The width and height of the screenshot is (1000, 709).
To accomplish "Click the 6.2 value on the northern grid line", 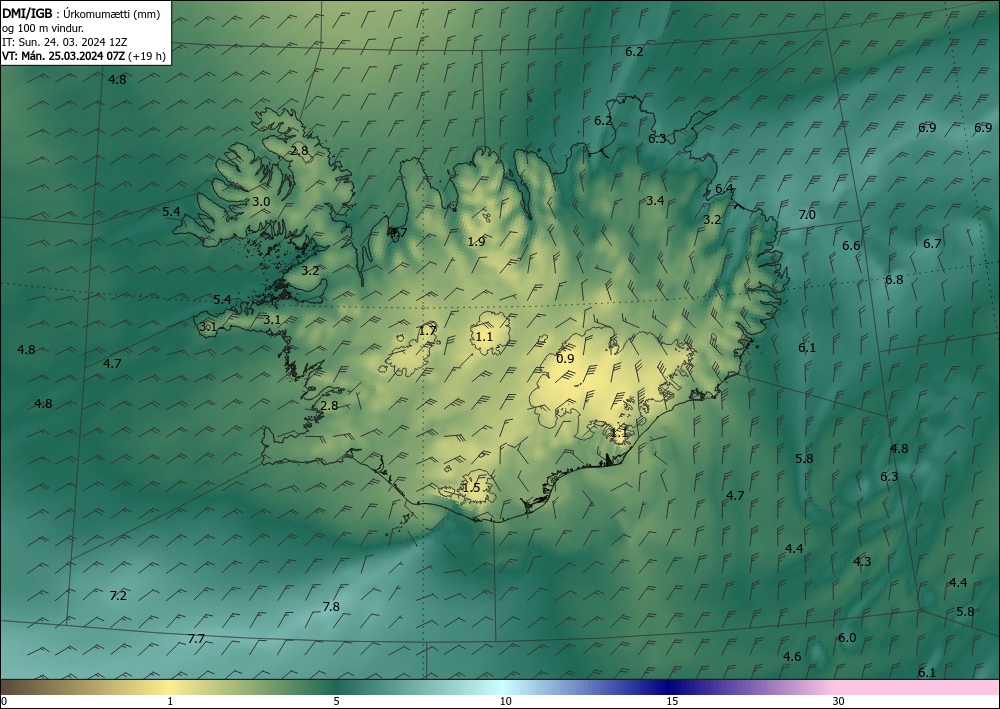I will coord(634,52).
